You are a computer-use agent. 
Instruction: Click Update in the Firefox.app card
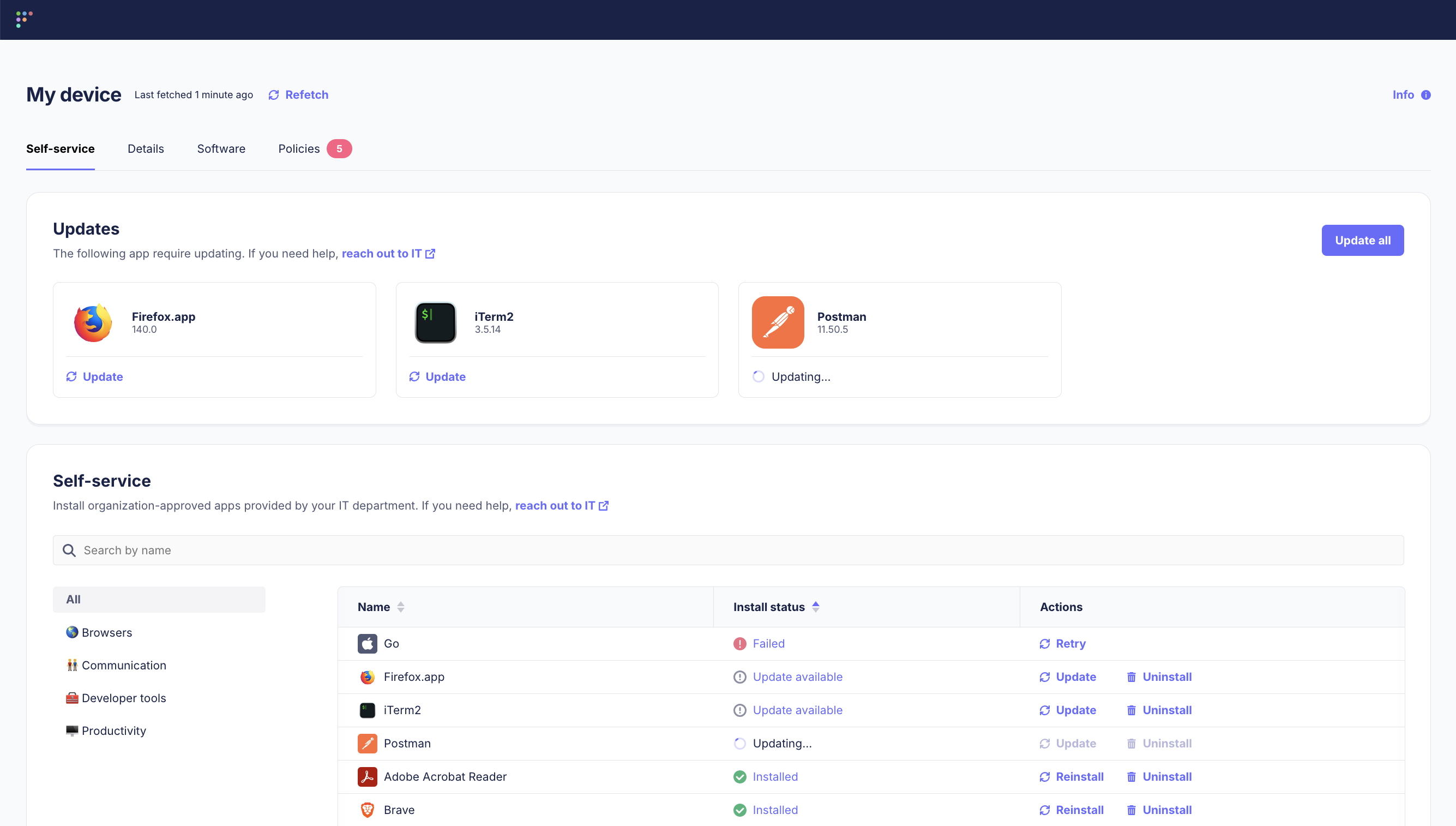click(95, 376)
